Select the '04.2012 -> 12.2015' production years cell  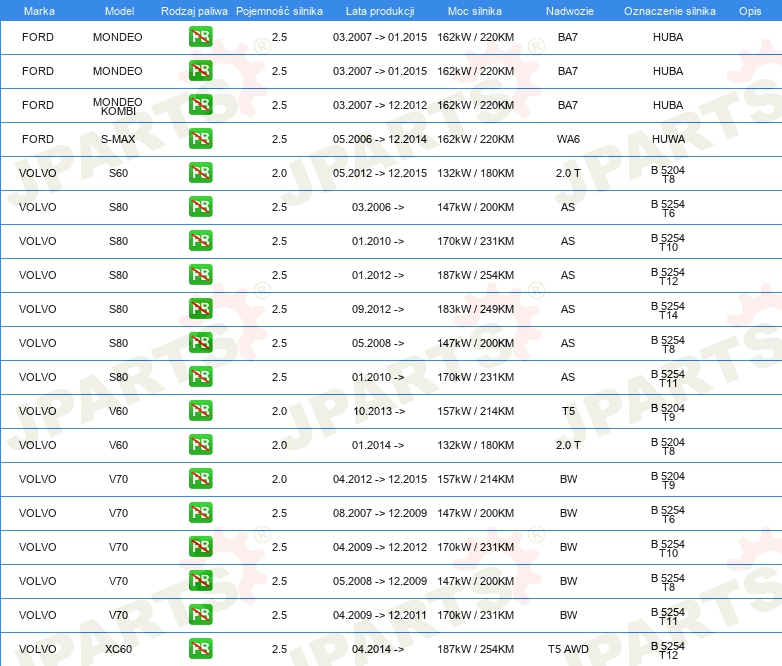click(380, 479)
